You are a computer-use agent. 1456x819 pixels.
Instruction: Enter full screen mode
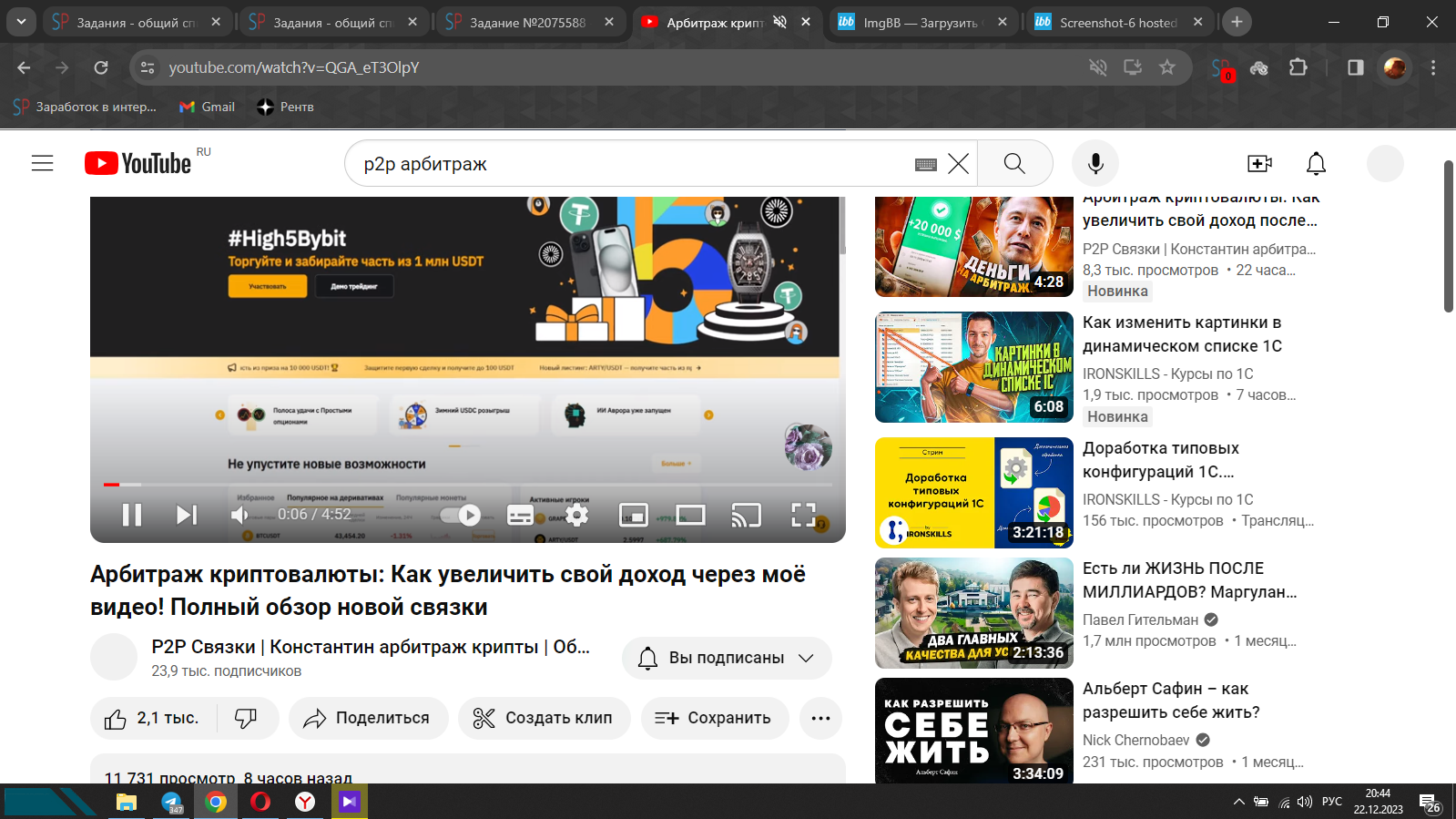[x=803, y=516]
